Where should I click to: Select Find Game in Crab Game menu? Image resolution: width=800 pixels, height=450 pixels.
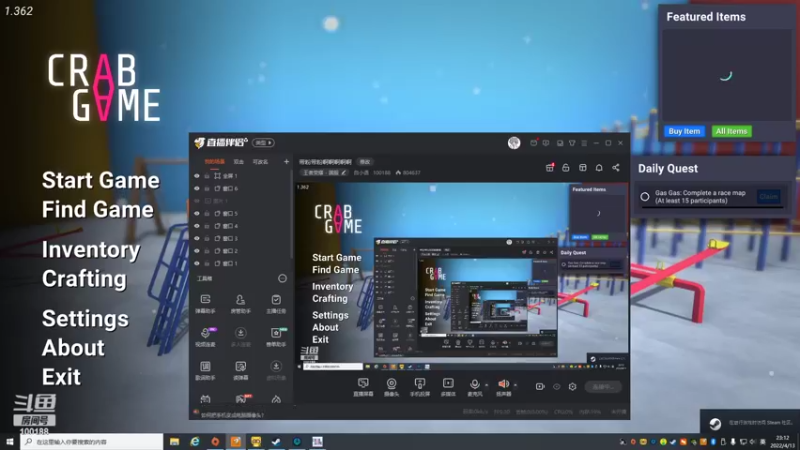pos(97,209)
